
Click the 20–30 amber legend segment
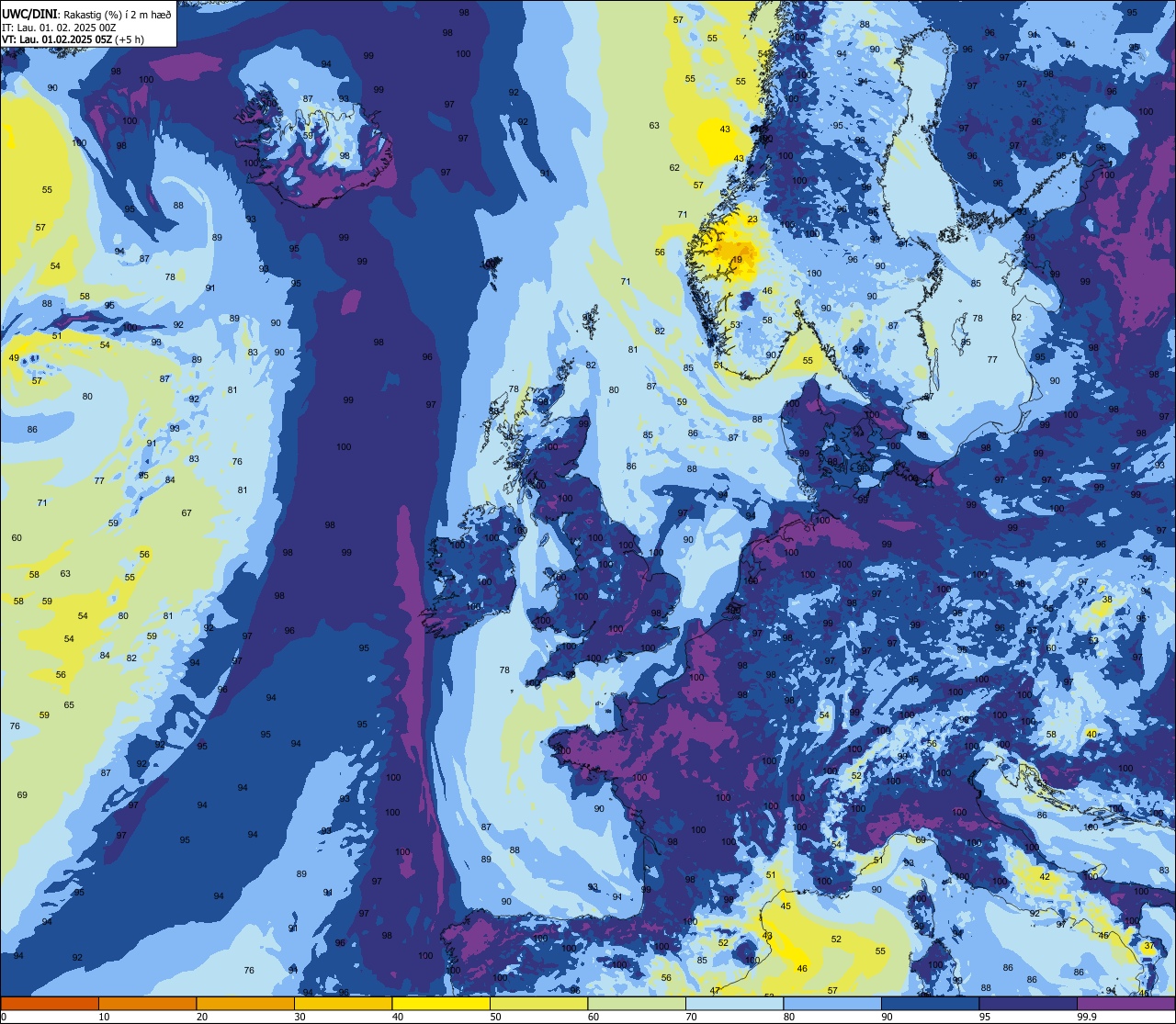[x=245, y=1003]
